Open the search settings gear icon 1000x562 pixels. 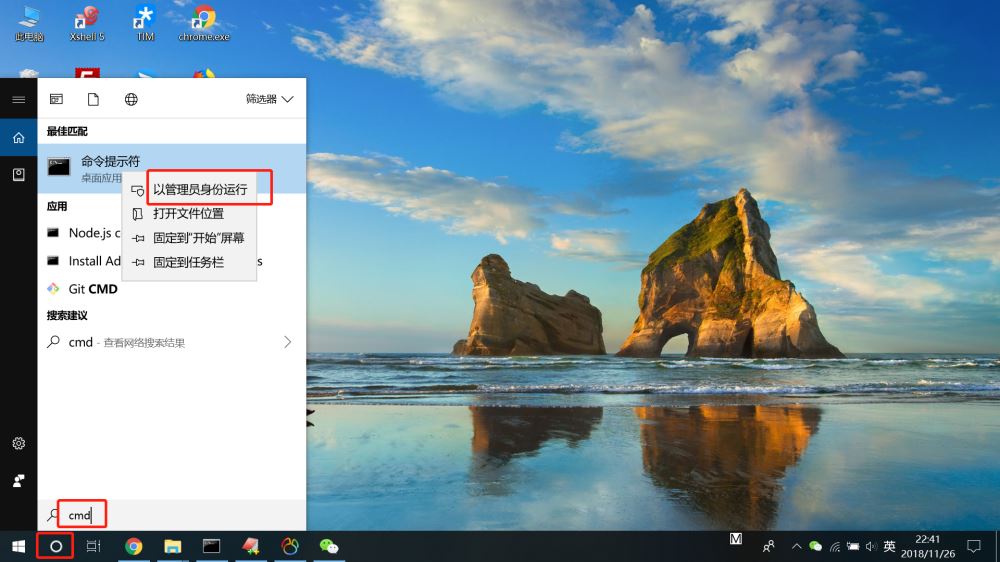point(18,443)
